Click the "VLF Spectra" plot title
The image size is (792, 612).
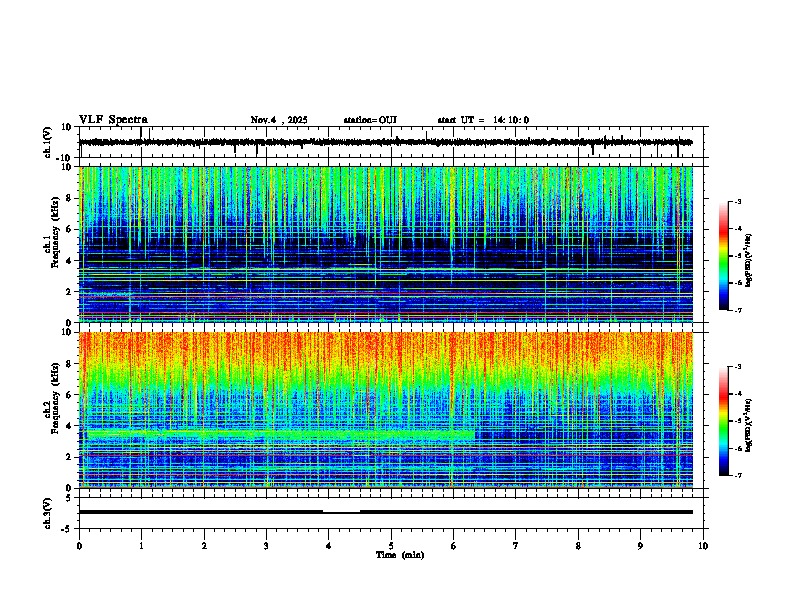pyautogui.click(x=113, y=120)
